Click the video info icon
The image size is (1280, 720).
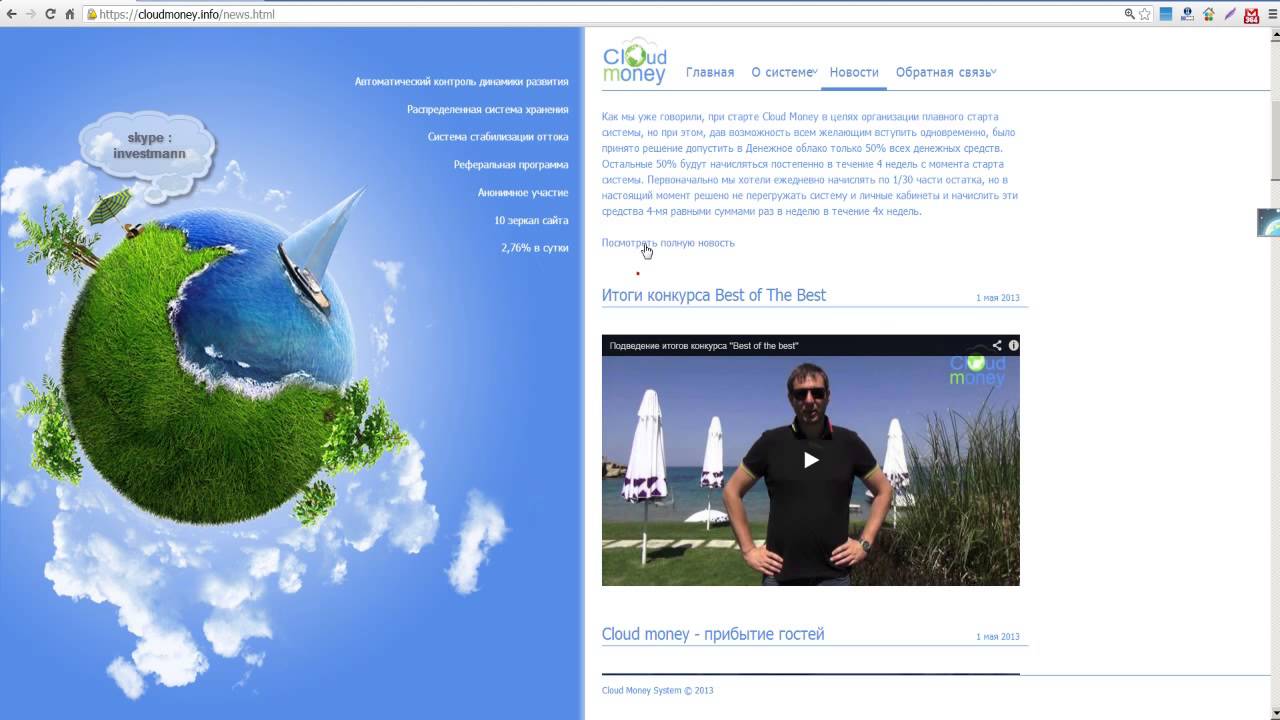click(x=1013, y=345)
